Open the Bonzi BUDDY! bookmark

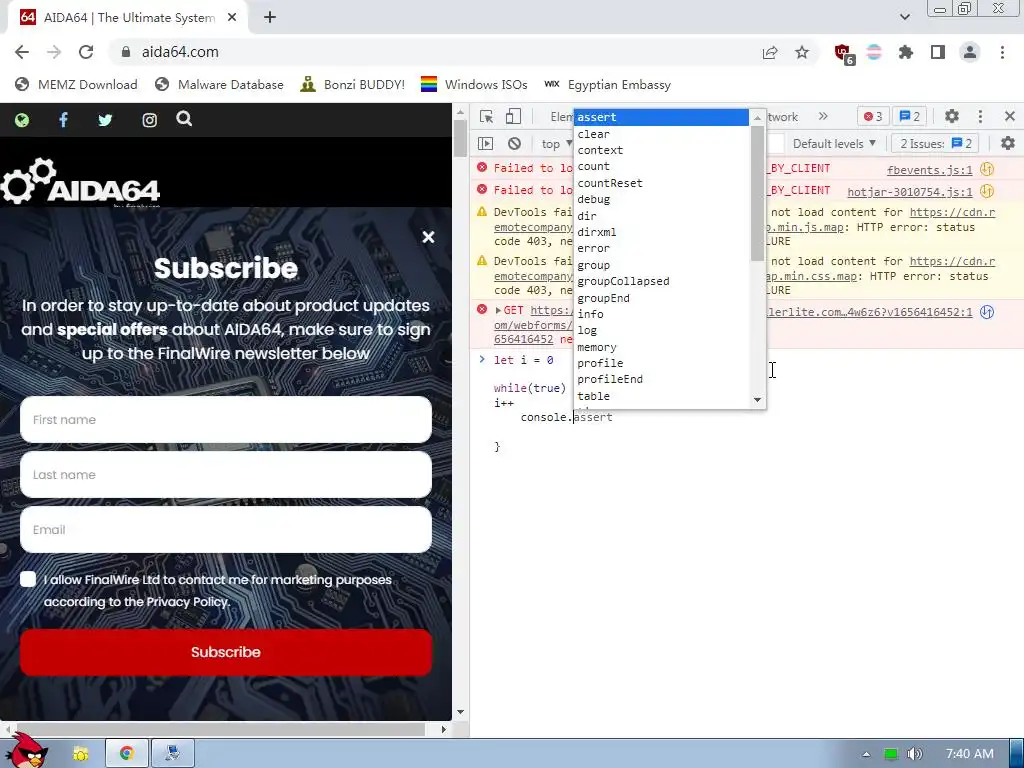(x=353, y=84)
